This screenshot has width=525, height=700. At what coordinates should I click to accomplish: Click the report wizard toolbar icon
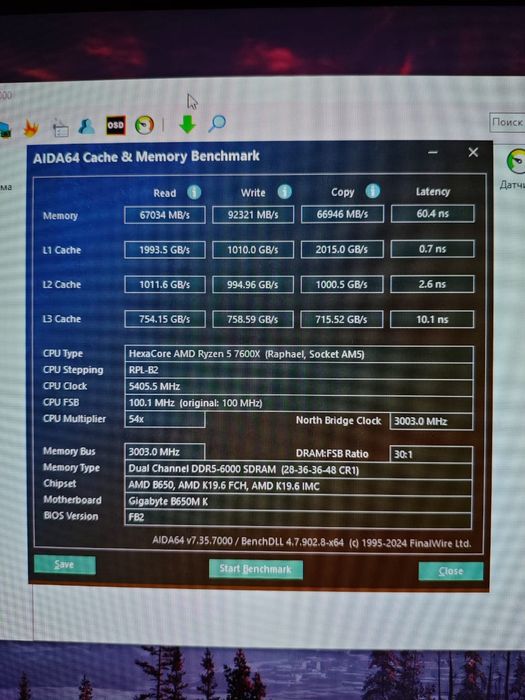60,128
